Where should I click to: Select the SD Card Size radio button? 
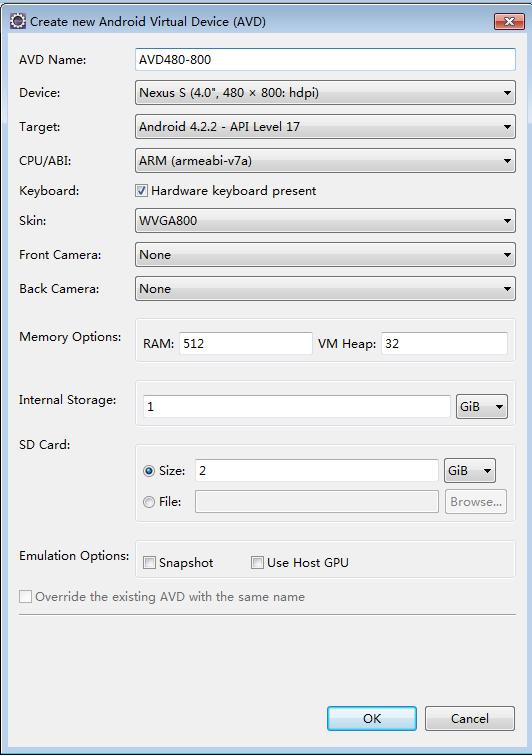(x=149, y=471)
